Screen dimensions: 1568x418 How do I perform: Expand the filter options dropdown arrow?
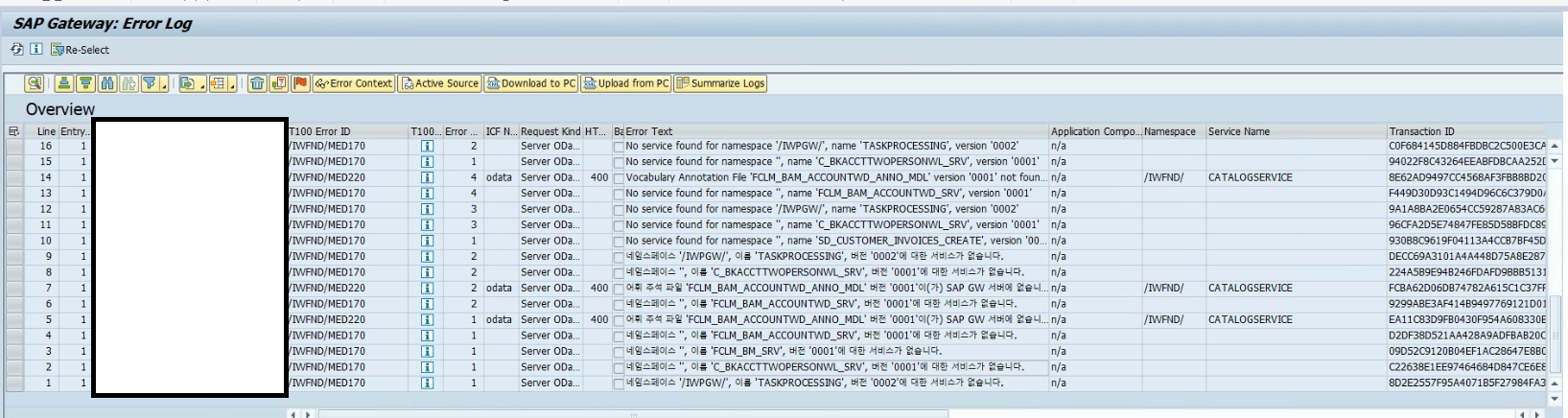[165, 84]
